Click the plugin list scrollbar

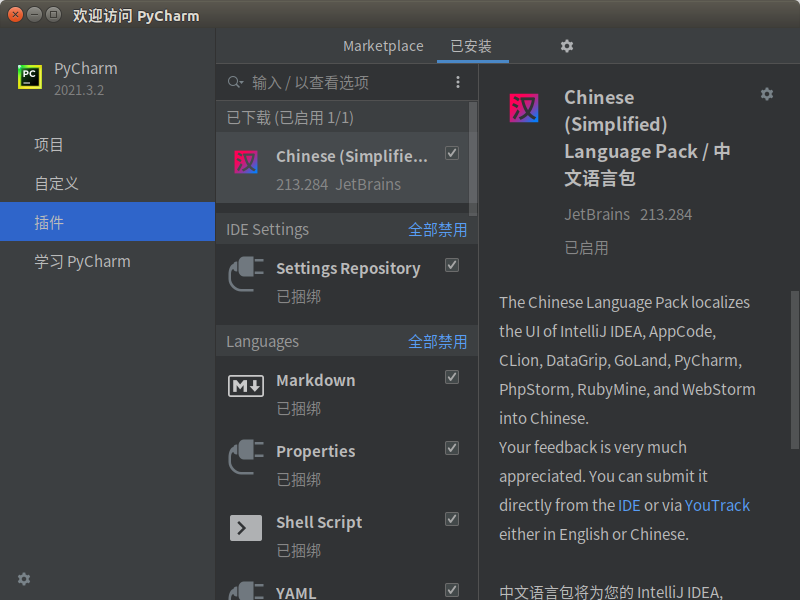pos(473,158)
